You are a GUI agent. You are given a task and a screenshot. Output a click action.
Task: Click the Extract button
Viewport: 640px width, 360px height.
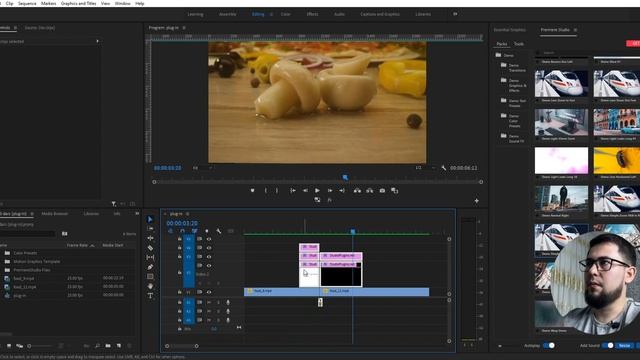click(x=369, y=191)
